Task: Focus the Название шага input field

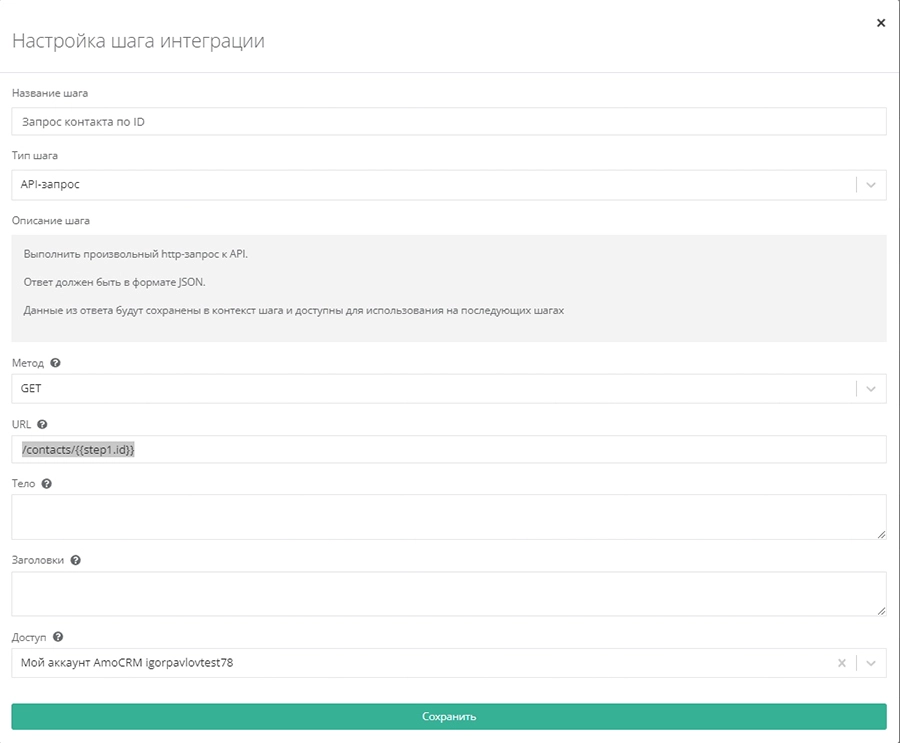Action: (x=449, y=121)
